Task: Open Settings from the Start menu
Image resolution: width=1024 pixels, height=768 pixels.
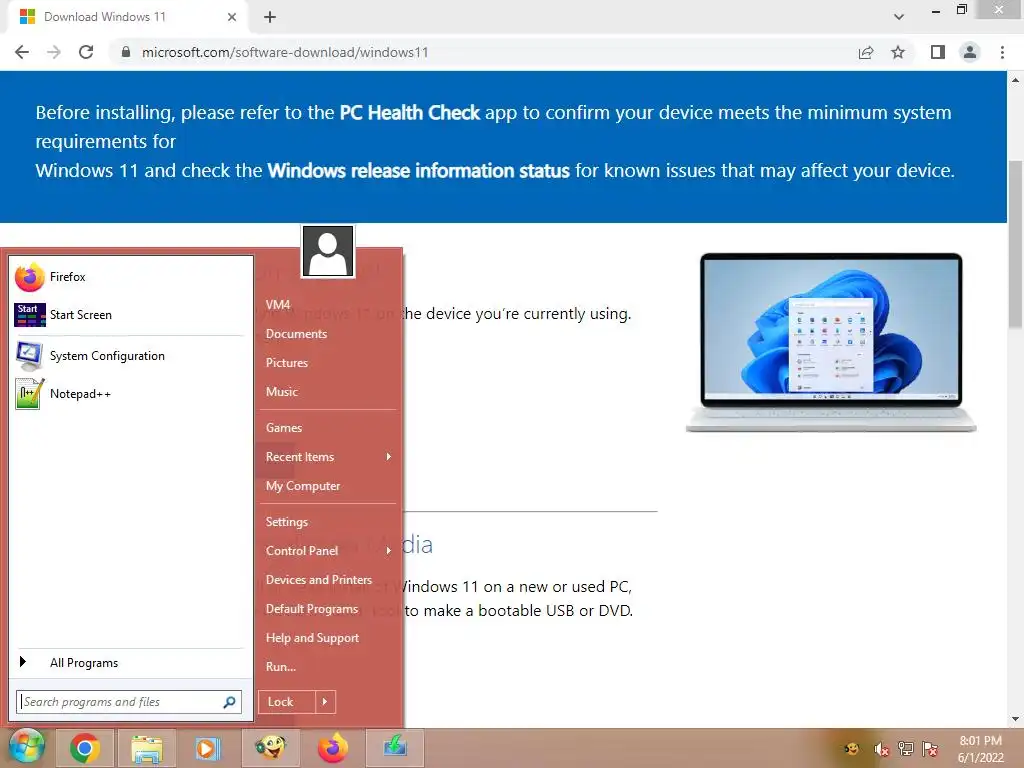Action: (286, 522)
